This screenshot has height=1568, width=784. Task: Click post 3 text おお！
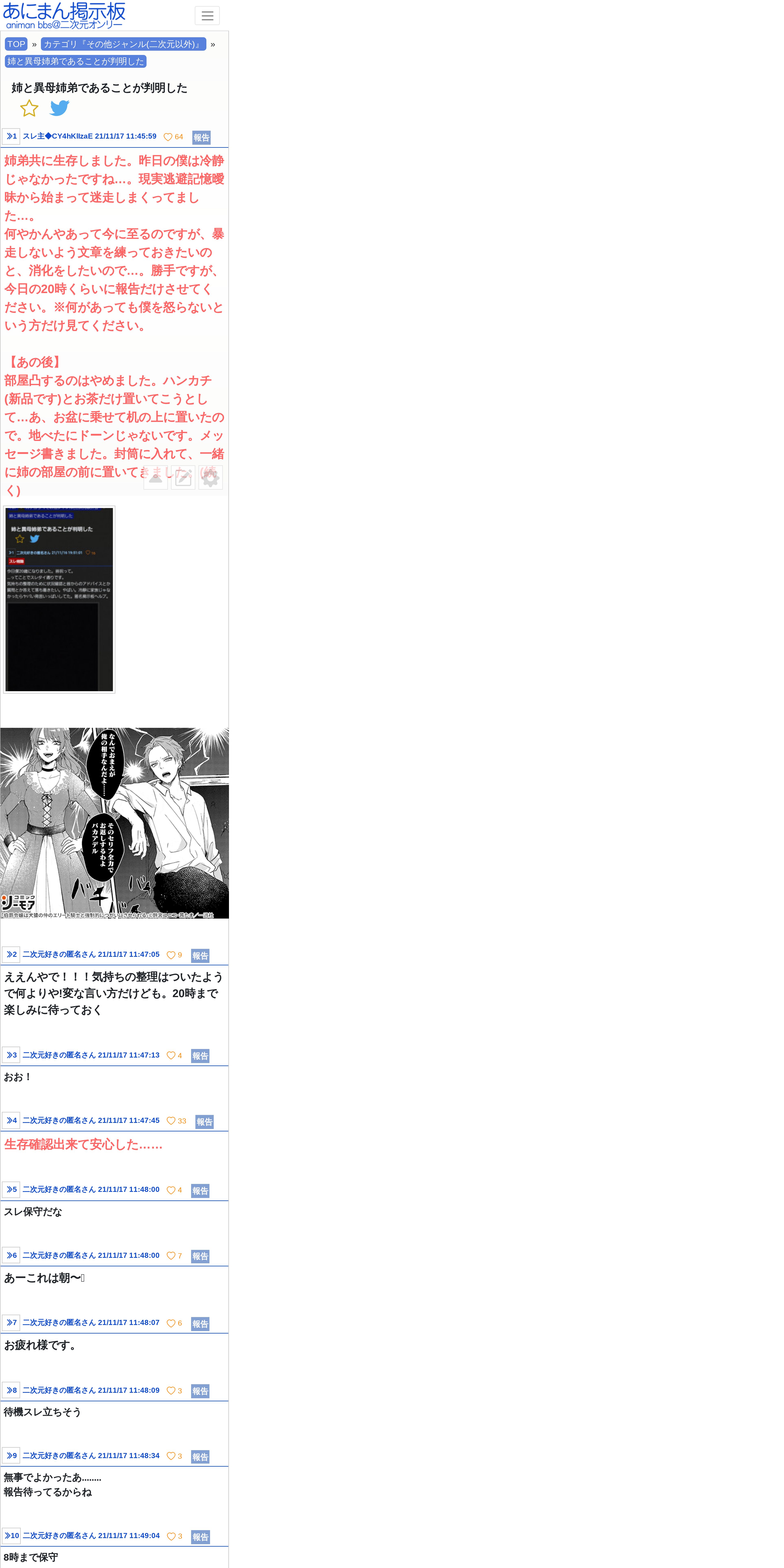(18, 1077)
